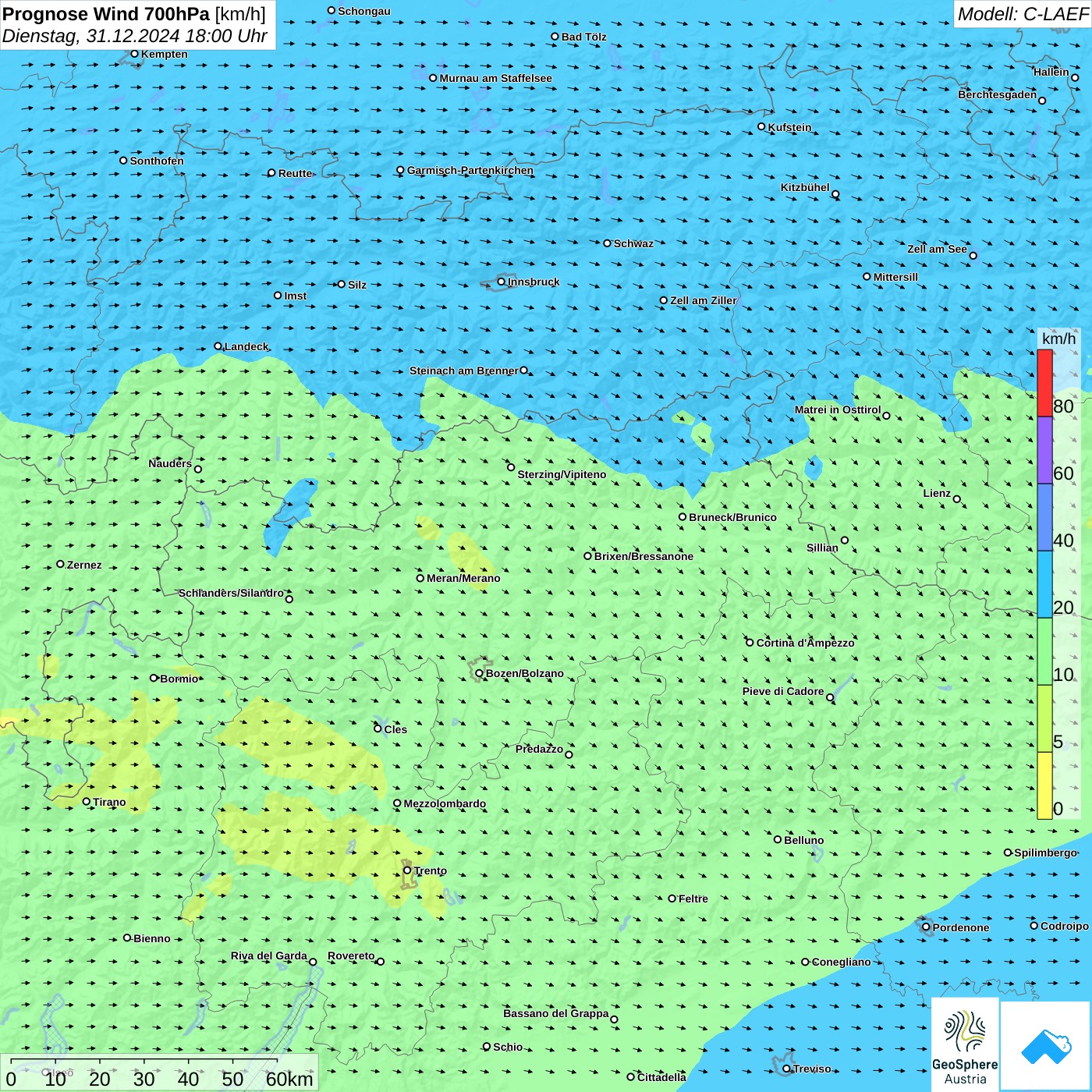Click the Cortina d'Ampezzo marker
Screen dimensions: 1092x1092
tap(750, 643)
